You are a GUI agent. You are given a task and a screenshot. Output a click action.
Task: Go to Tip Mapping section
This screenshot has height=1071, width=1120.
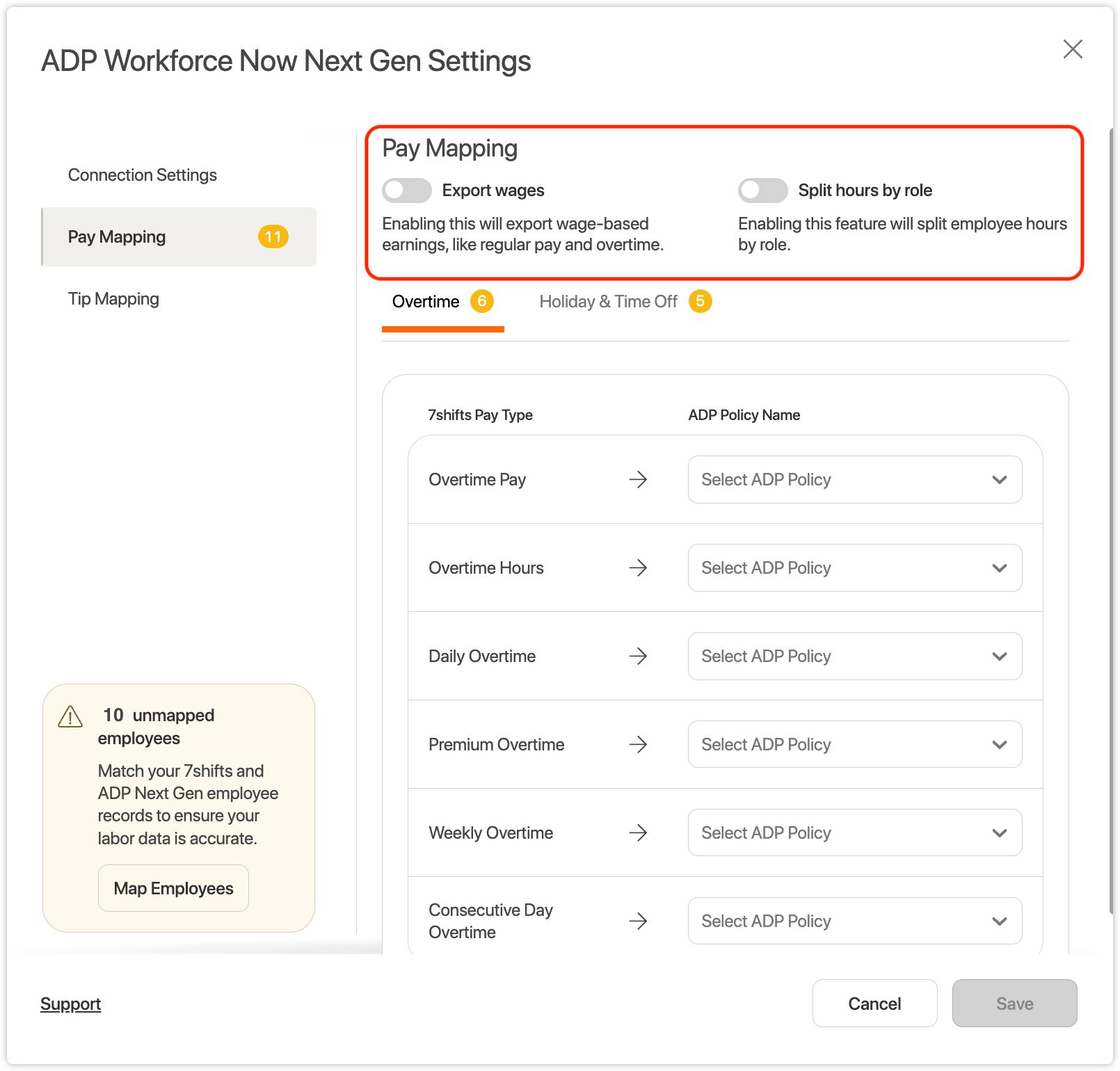point(113,299)
